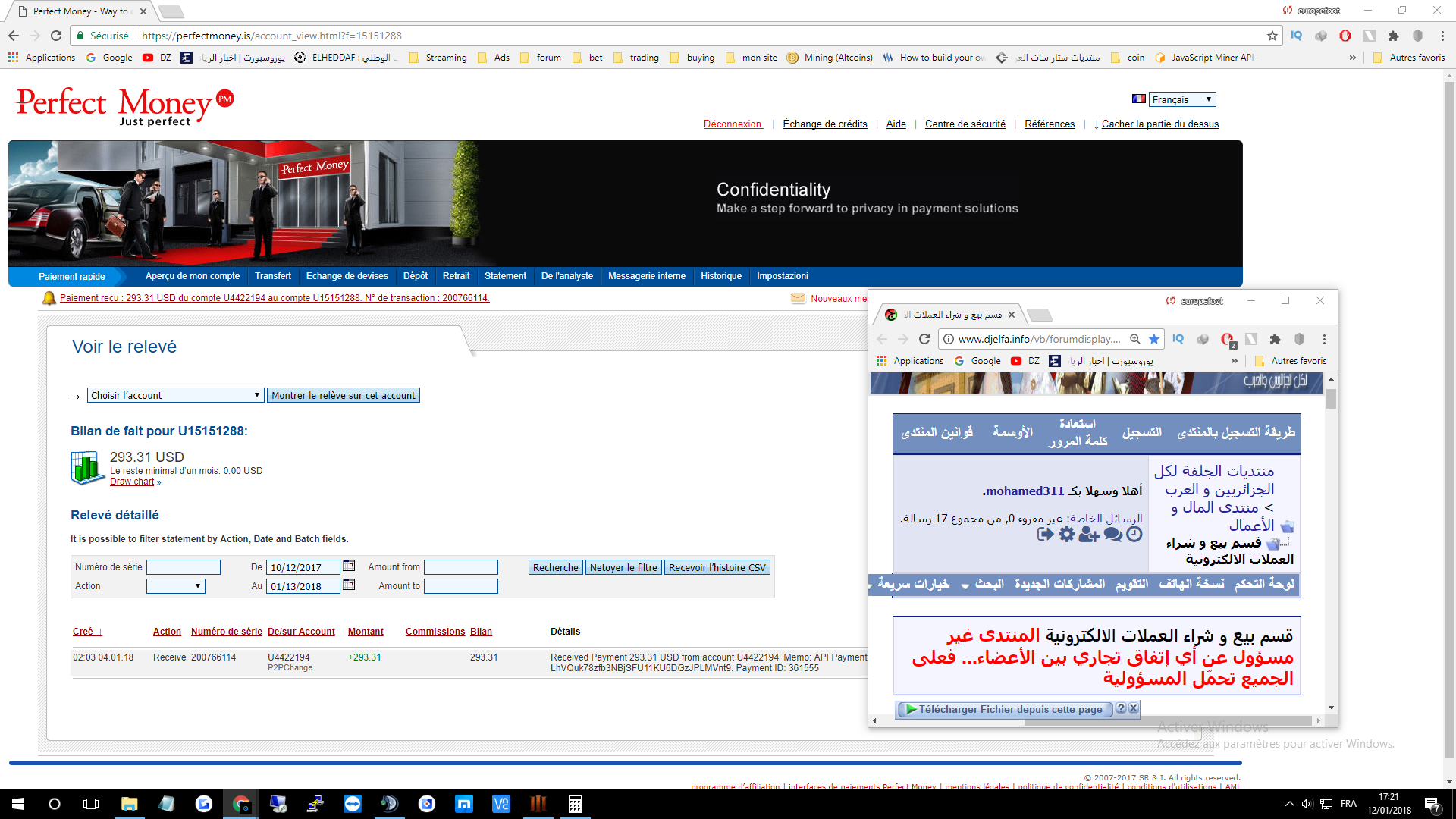Viewport: 1456px width, 819px height.
Task: Switch to the forum popup tab
Action: [x=951, y=315]
